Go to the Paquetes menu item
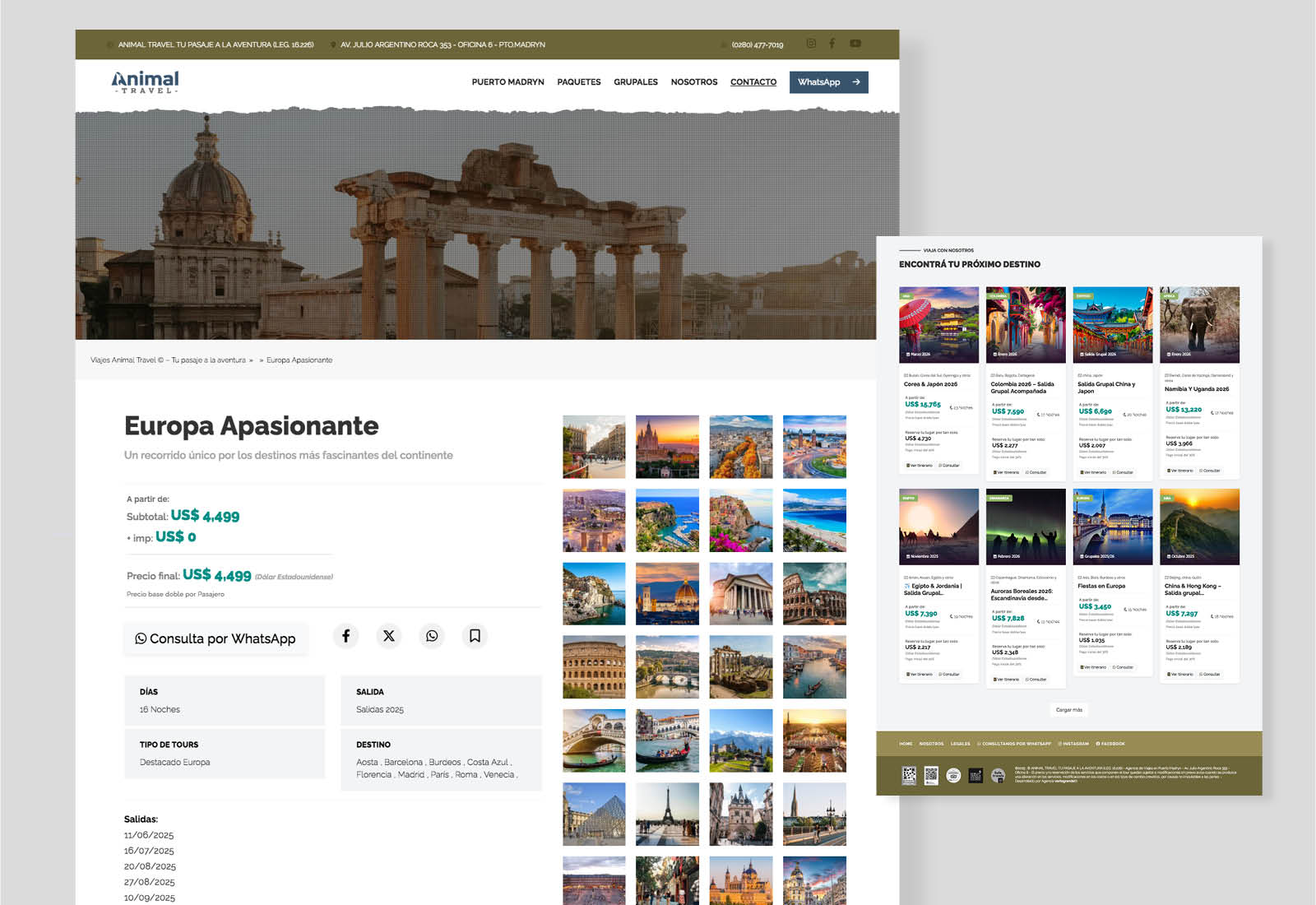The width and height of the screenshot is (1316, 905). [578, 82]
